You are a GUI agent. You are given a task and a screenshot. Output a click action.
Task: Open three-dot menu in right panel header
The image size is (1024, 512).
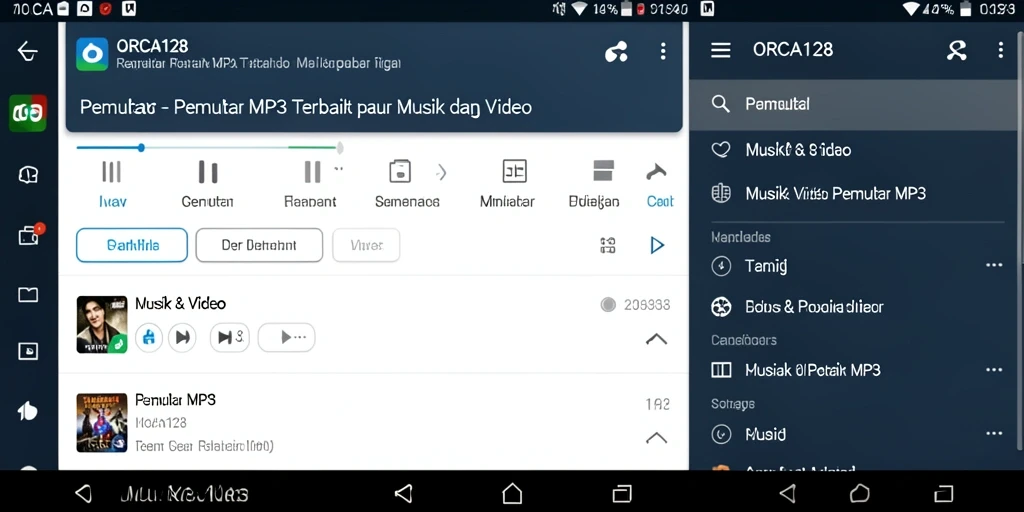point(1000,50)
